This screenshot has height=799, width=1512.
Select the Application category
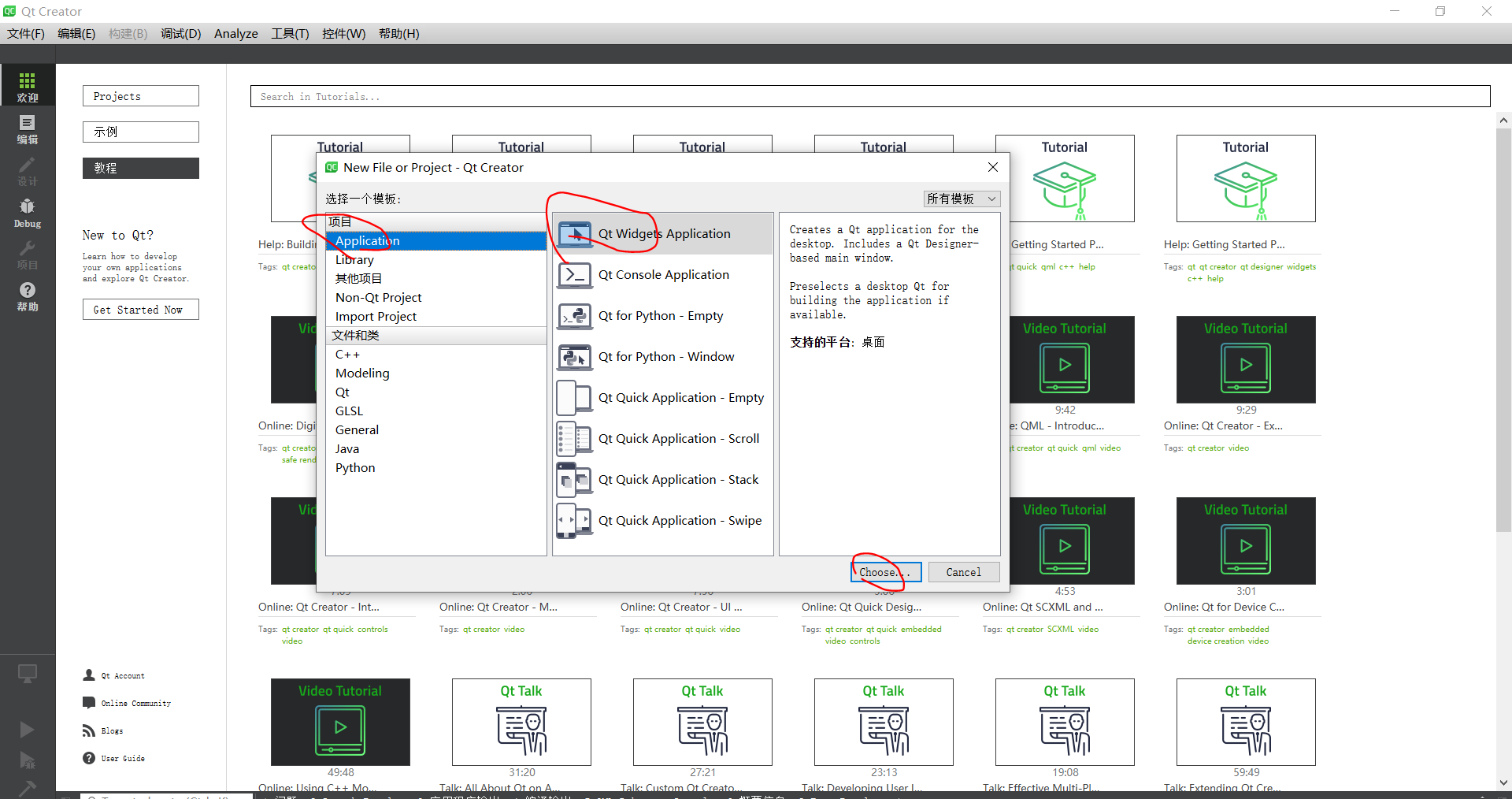[x=435, y=241]
